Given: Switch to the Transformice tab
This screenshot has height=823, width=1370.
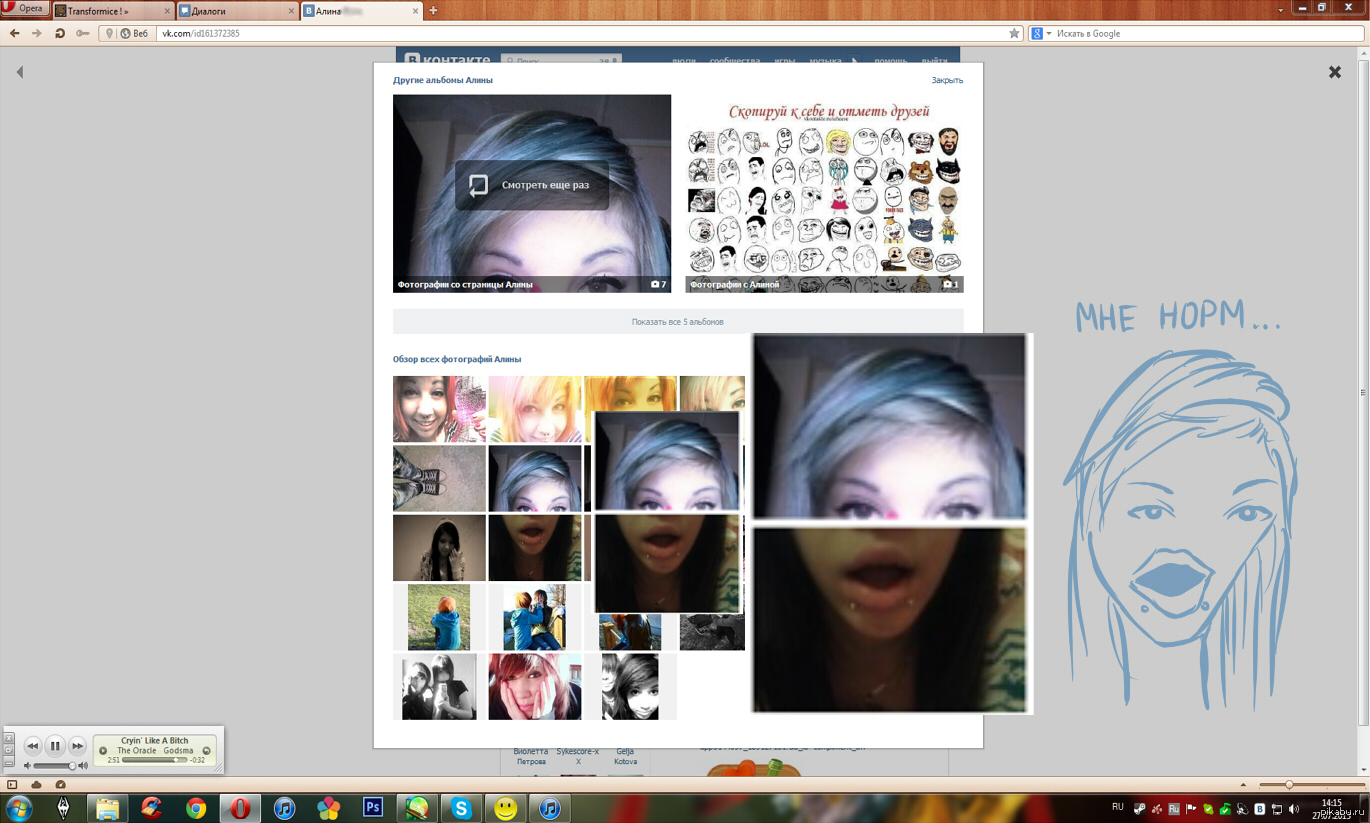Looking at the screenshot, I should pyautogui.click(x=110, y=11).
